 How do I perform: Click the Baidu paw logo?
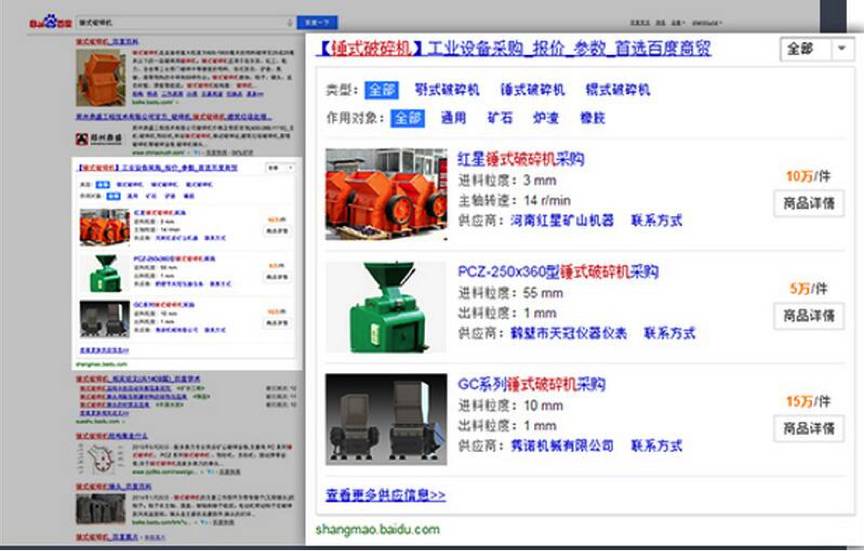[50, 23]
